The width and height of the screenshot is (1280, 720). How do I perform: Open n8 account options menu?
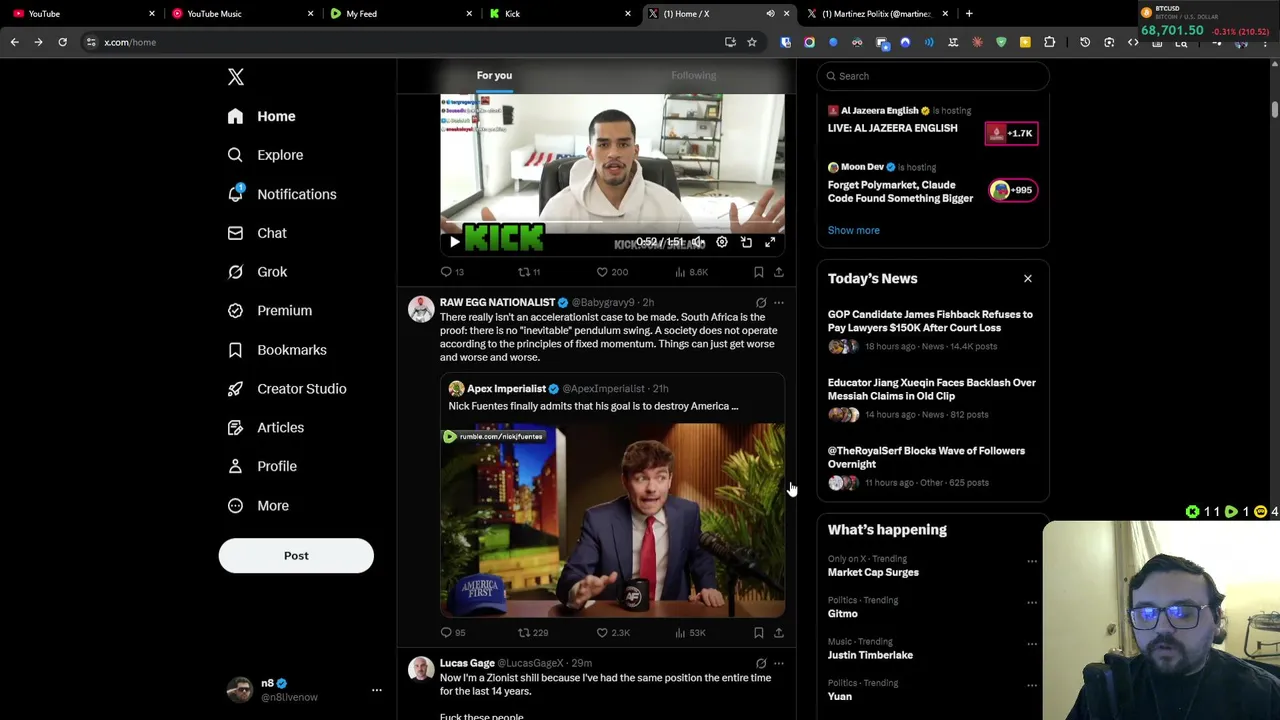point(377,690)
